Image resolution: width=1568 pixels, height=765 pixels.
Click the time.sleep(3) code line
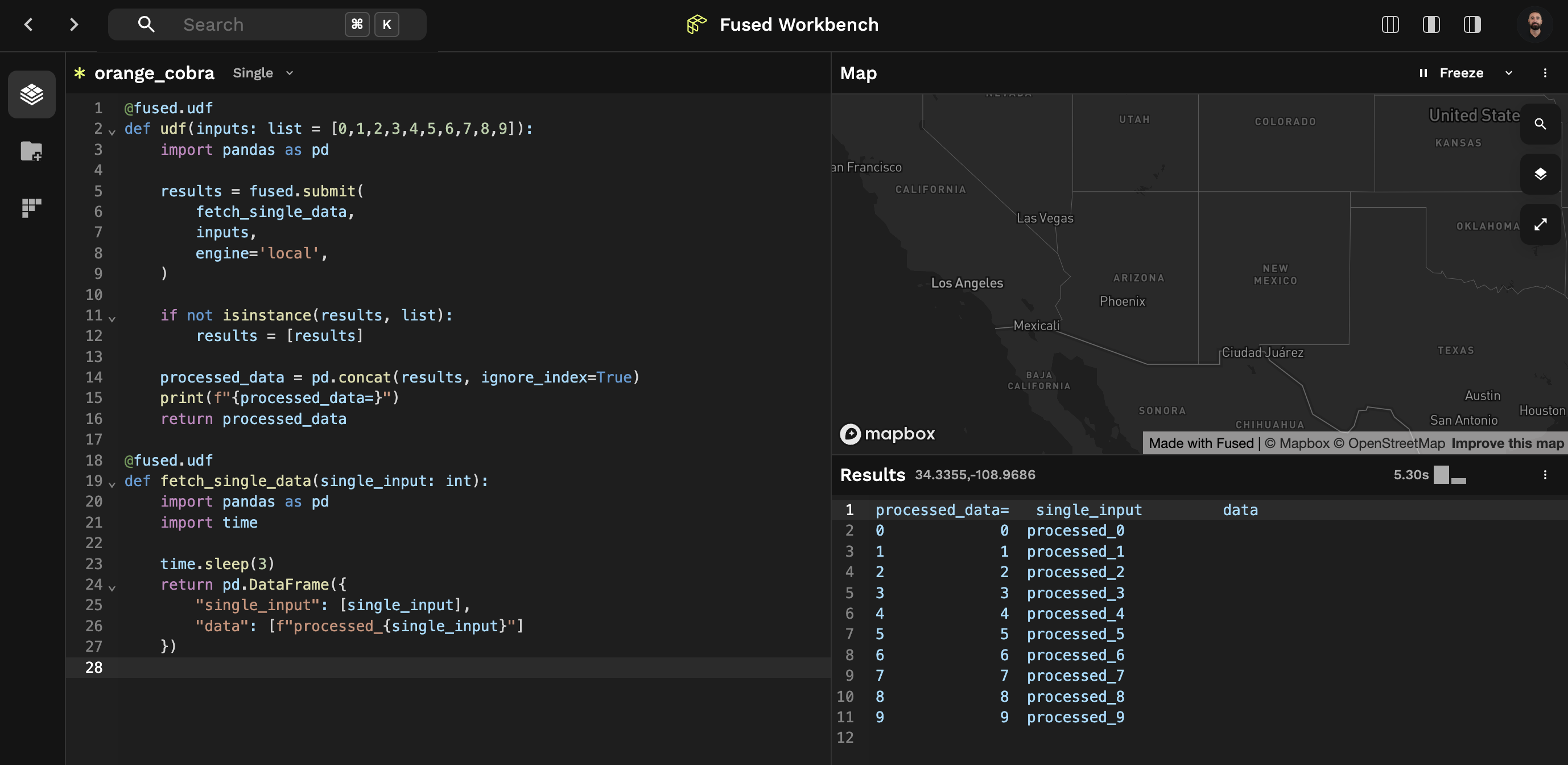217,564
